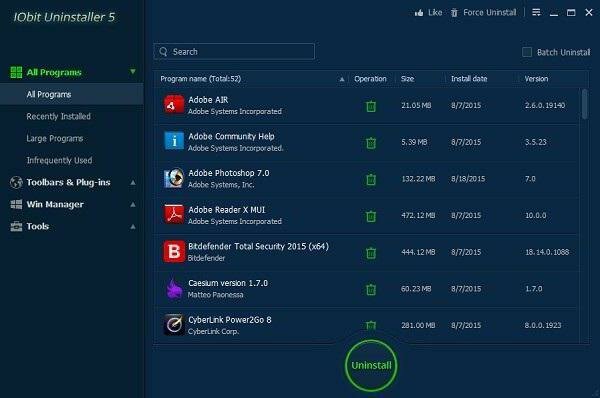Click the 5.39 MB size value
This screenshot has width=600, height=398.
click(x=414, y=142)
